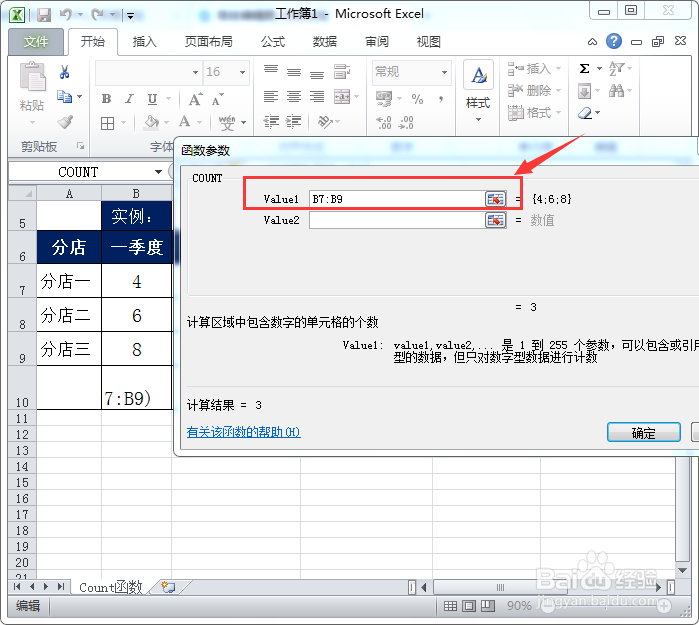
Task: Expand the Paste options arrow
Action: pos(32,122)
